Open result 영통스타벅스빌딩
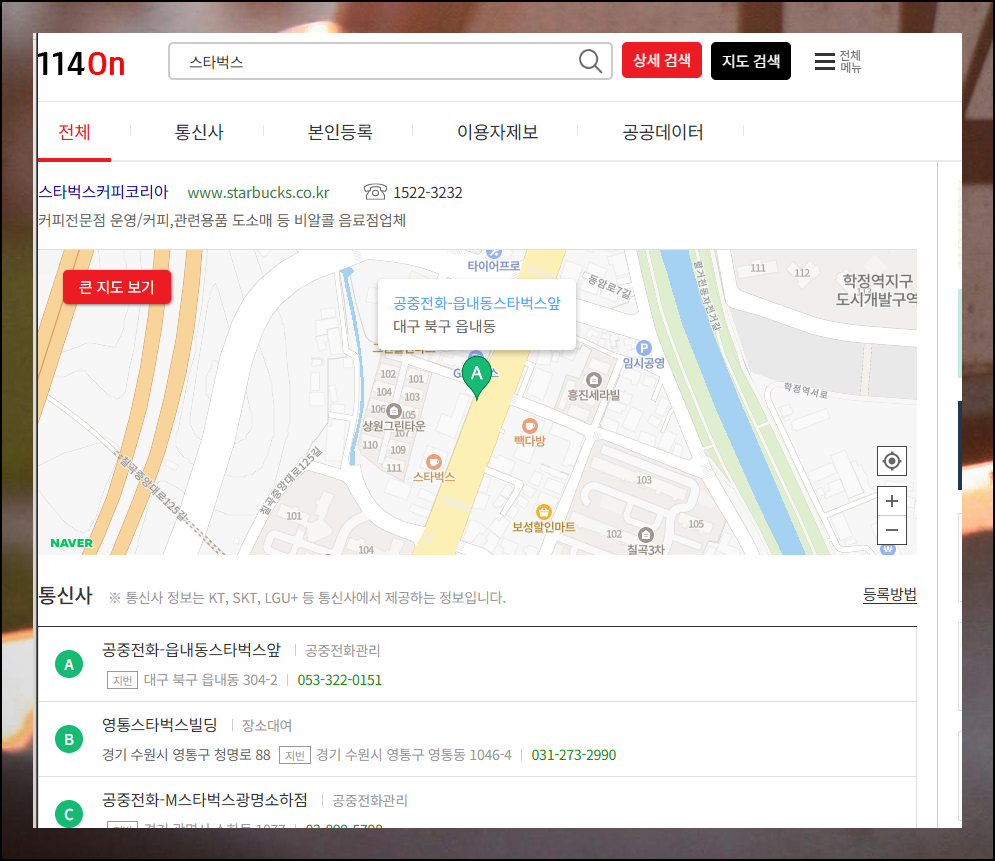 [160, 725]
